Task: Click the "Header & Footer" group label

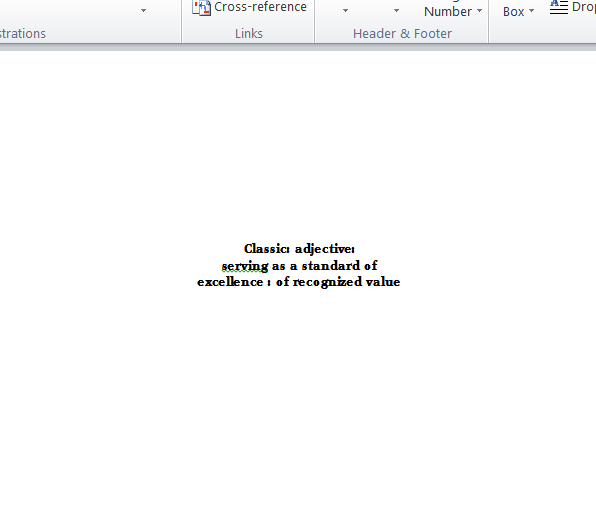Action: tap(402, 33)
